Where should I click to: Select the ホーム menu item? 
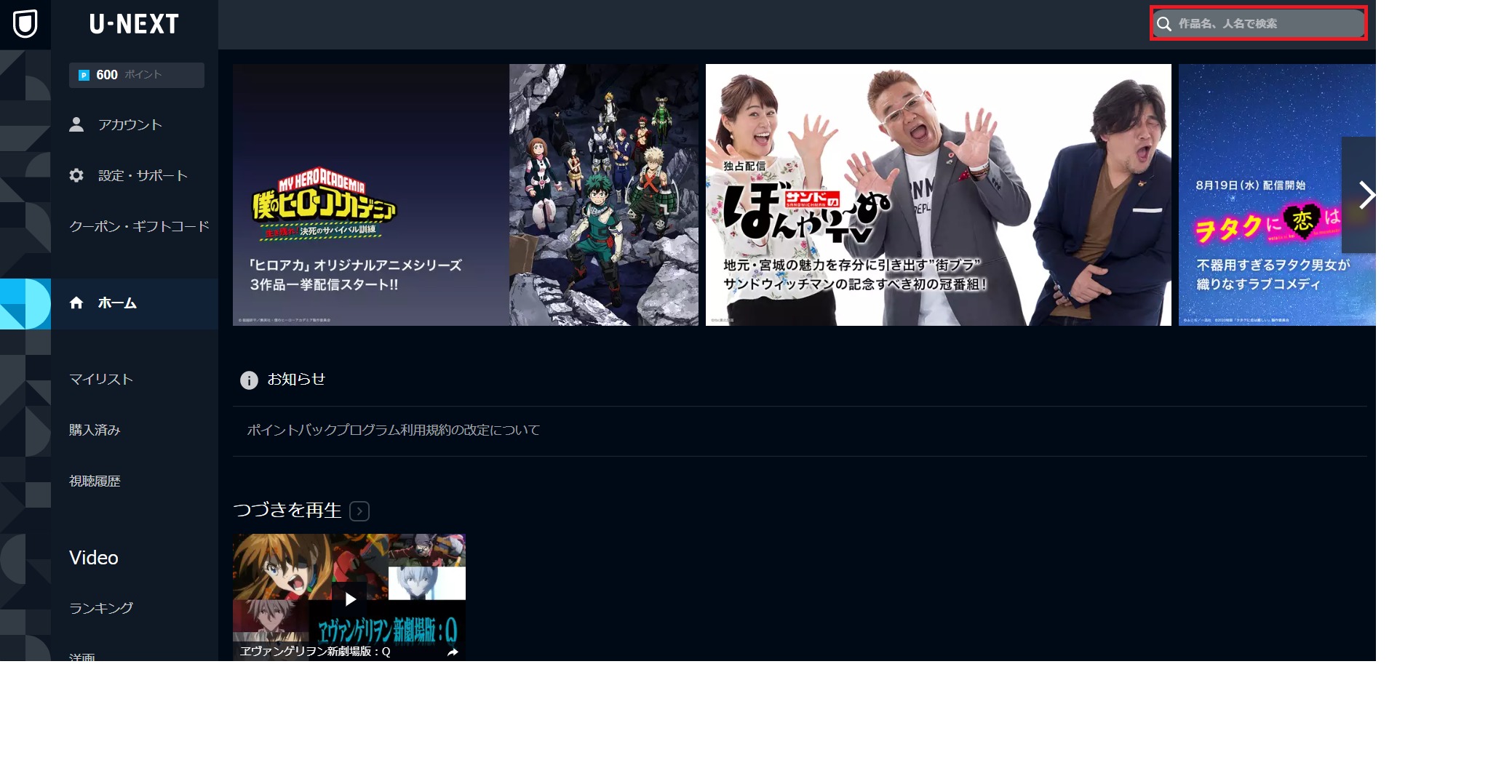pos(135,304)
